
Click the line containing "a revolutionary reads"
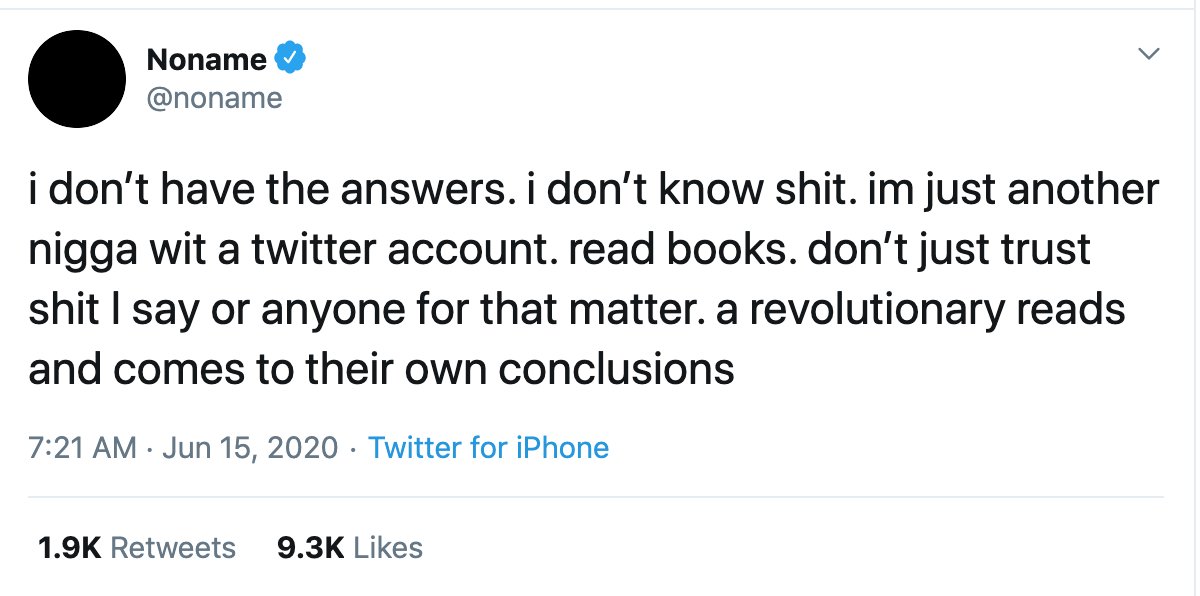click(x=577, y=311)
